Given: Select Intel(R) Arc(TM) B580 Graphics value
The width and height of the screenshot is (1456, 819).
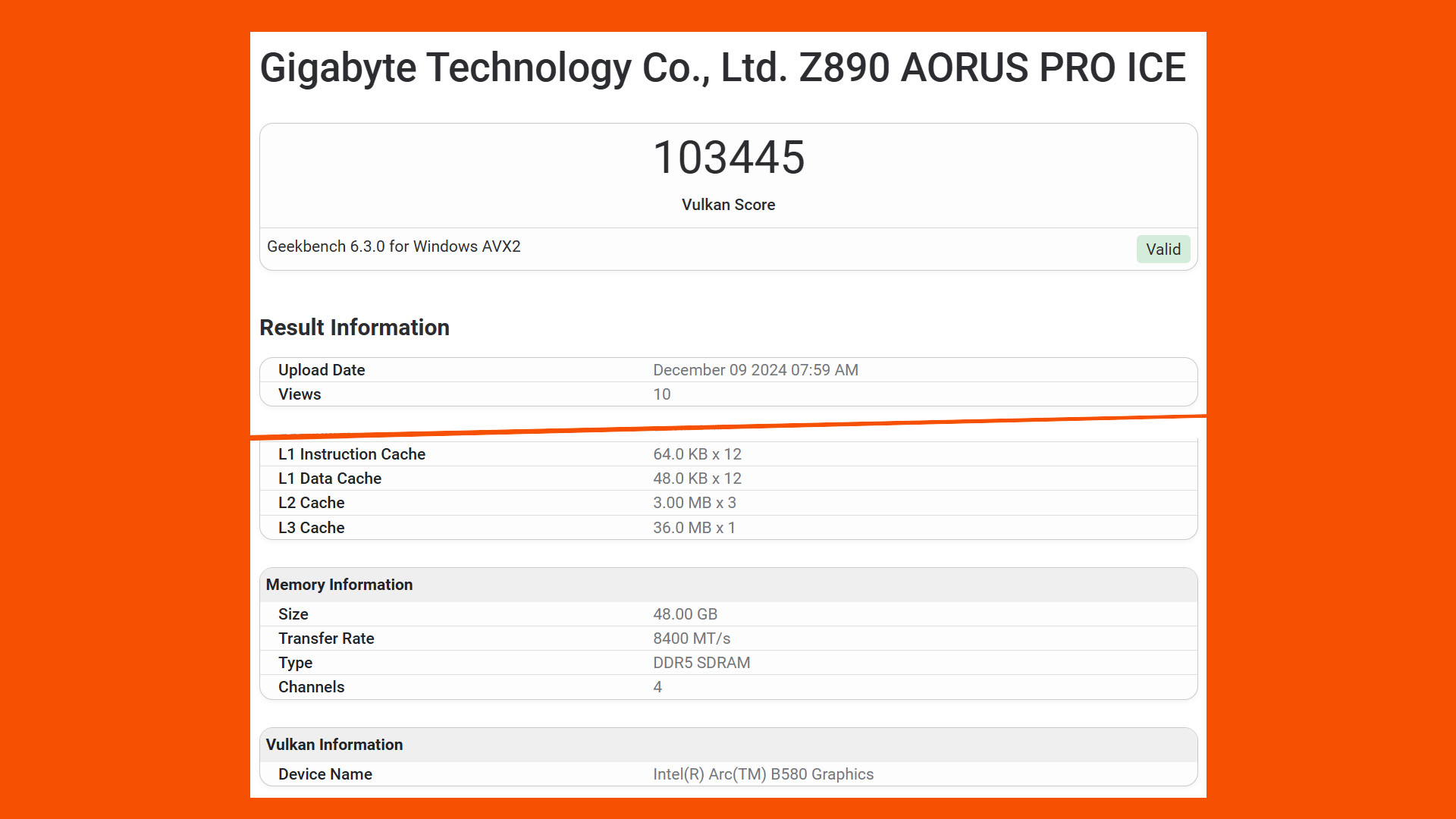Looking at the screenshot, I should (763, 774).
